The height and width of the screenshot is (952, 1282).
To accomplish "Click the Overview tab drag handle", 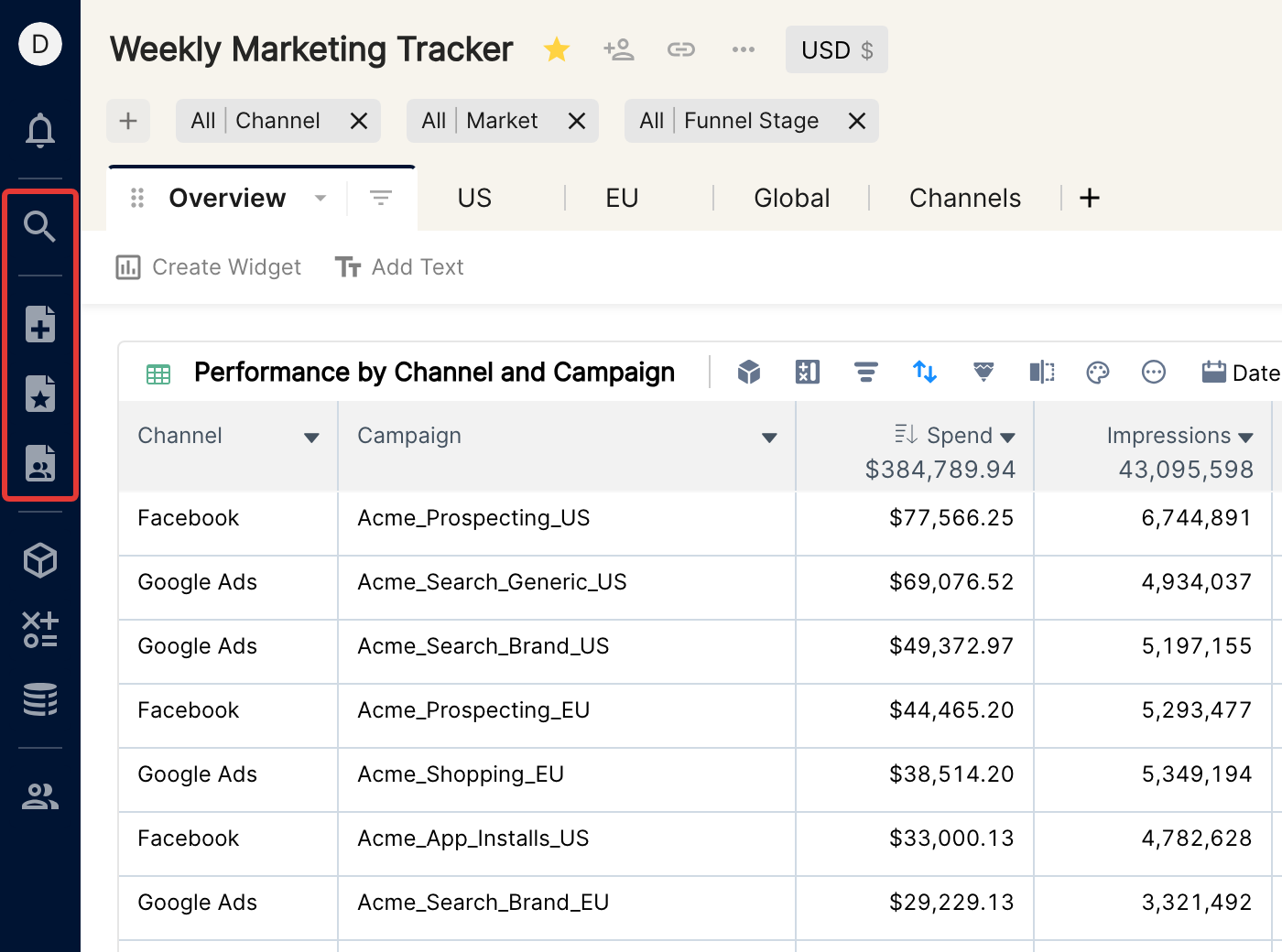I will 137,198.
